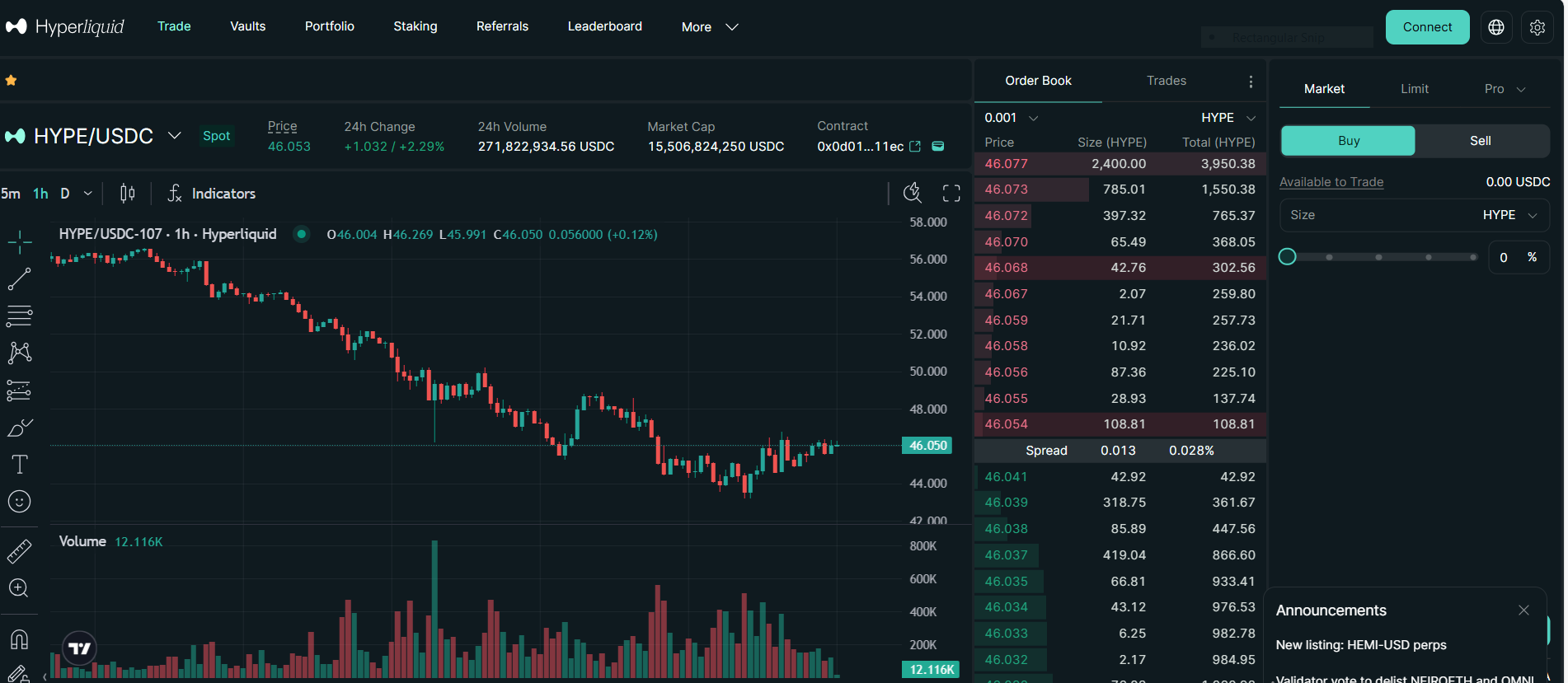Close the Announcements panel
The width and height of the screenshot is (1568, 683).
1523,610
